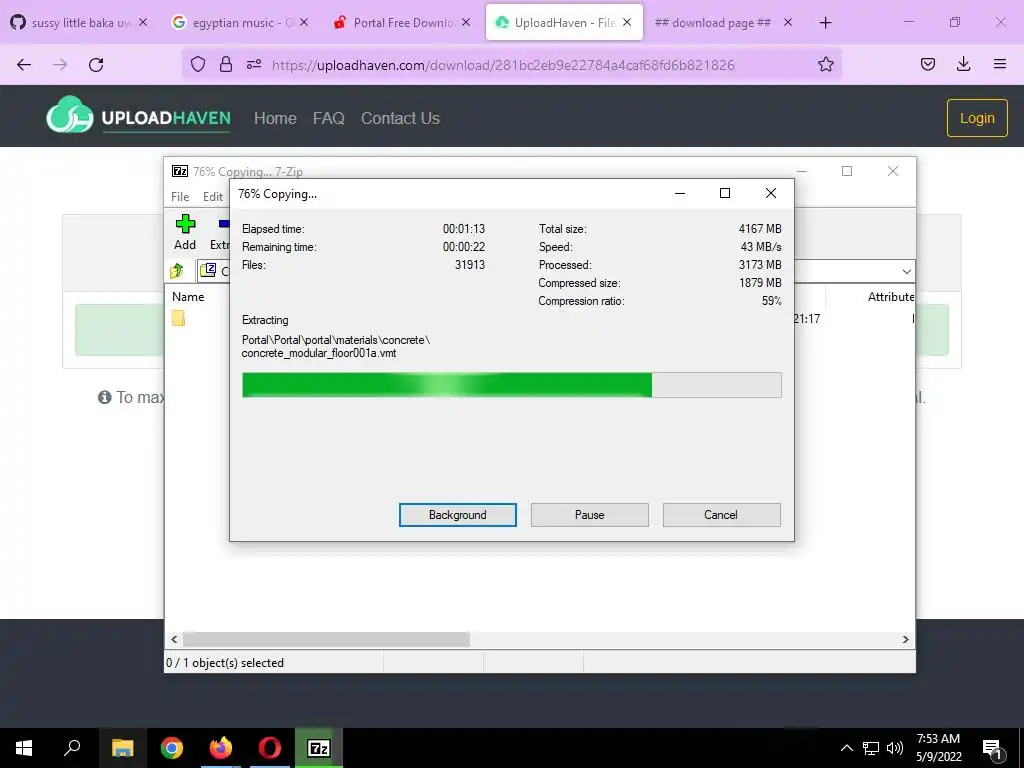Open Opera from the taskbar

coord(270,748)
